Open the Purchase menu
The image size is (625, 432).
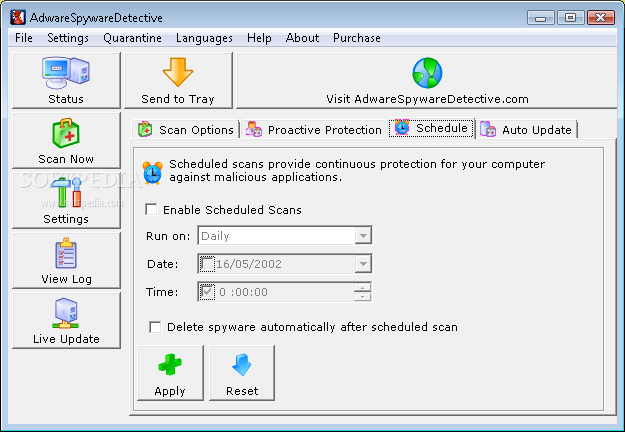[357, 38]
